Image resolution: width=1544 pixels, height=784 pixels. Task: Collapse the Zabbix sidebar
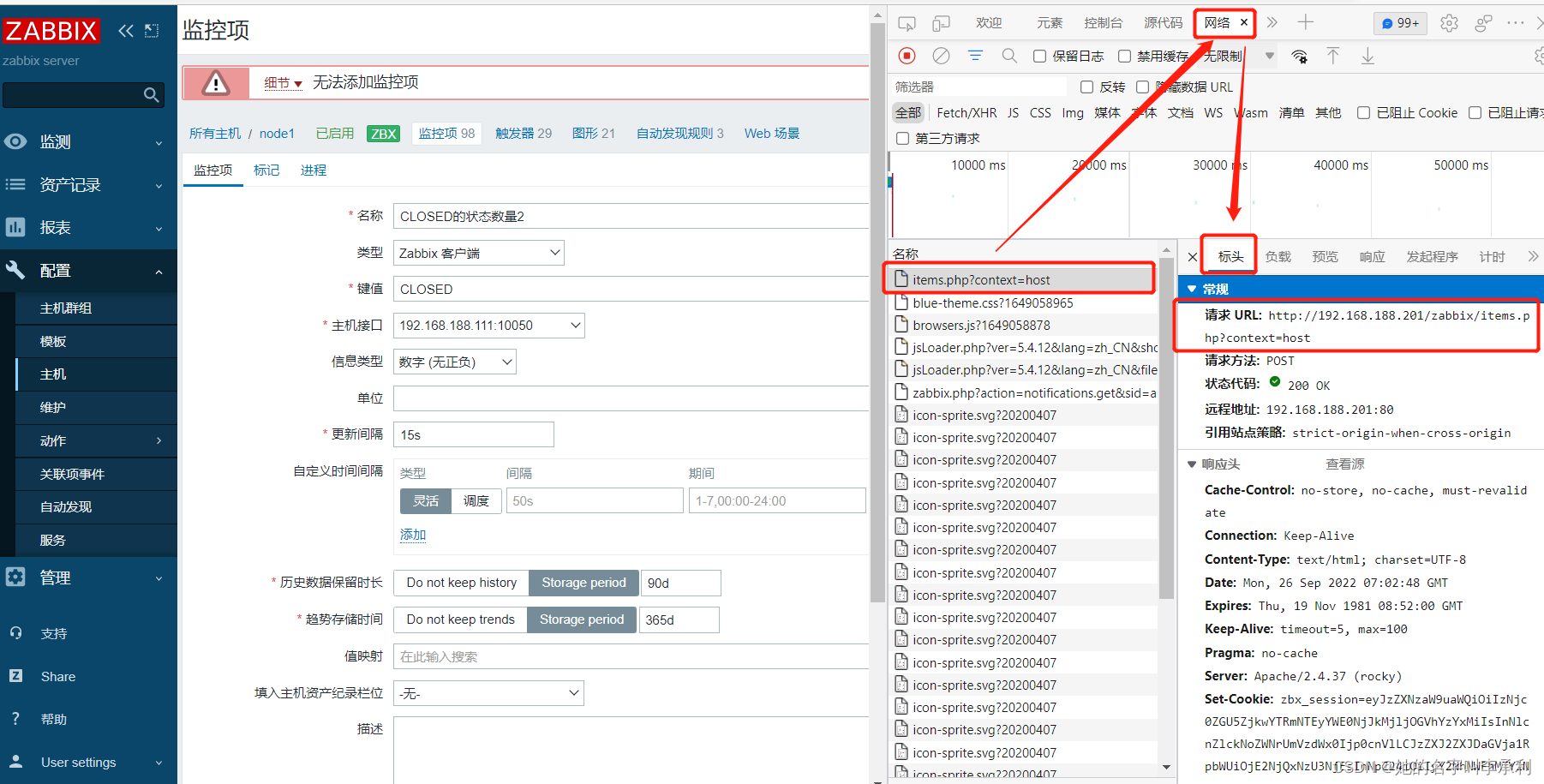126,30
